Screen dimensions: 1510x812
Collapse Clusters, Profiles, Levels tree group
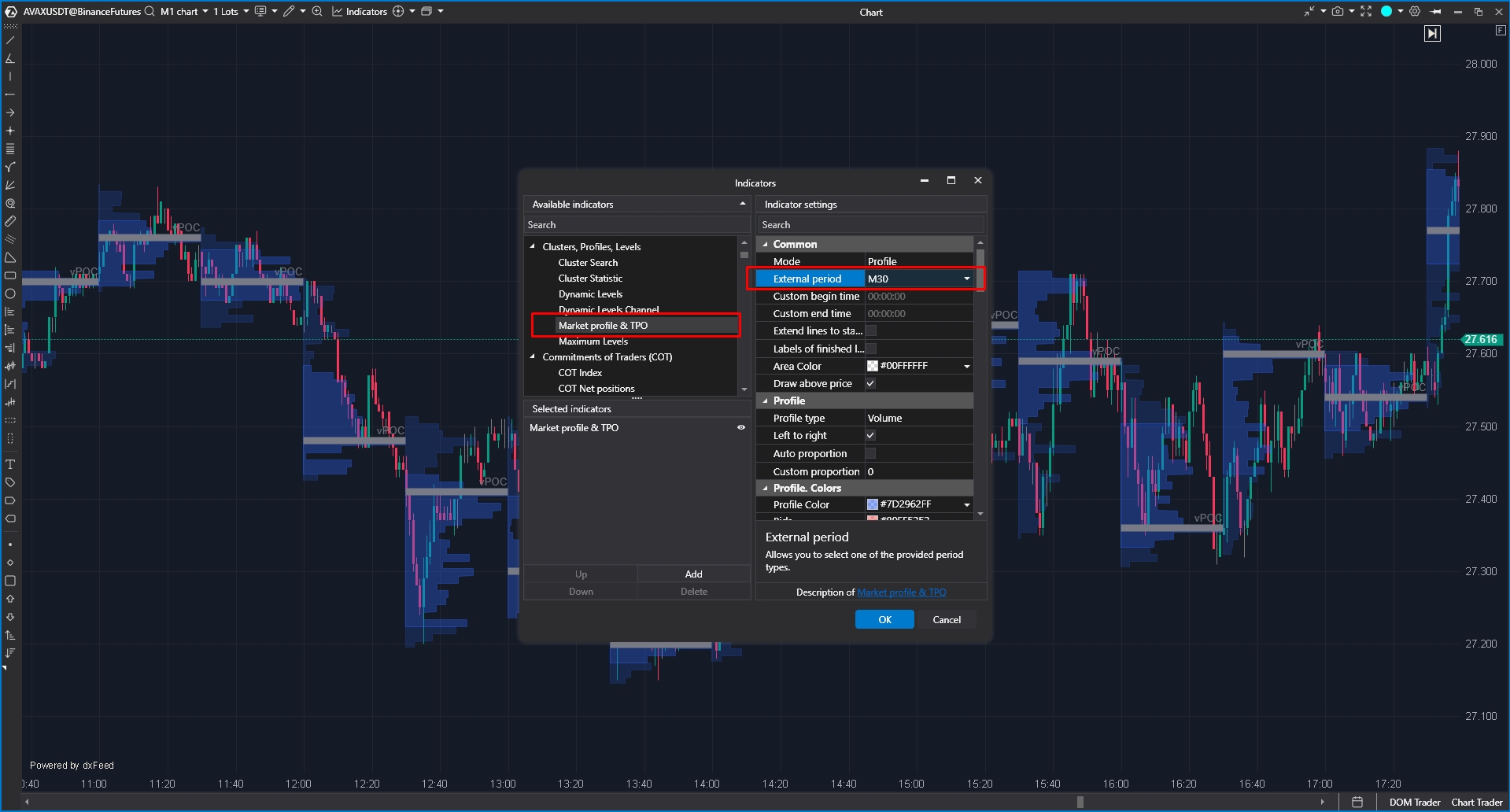pos(533,246)
